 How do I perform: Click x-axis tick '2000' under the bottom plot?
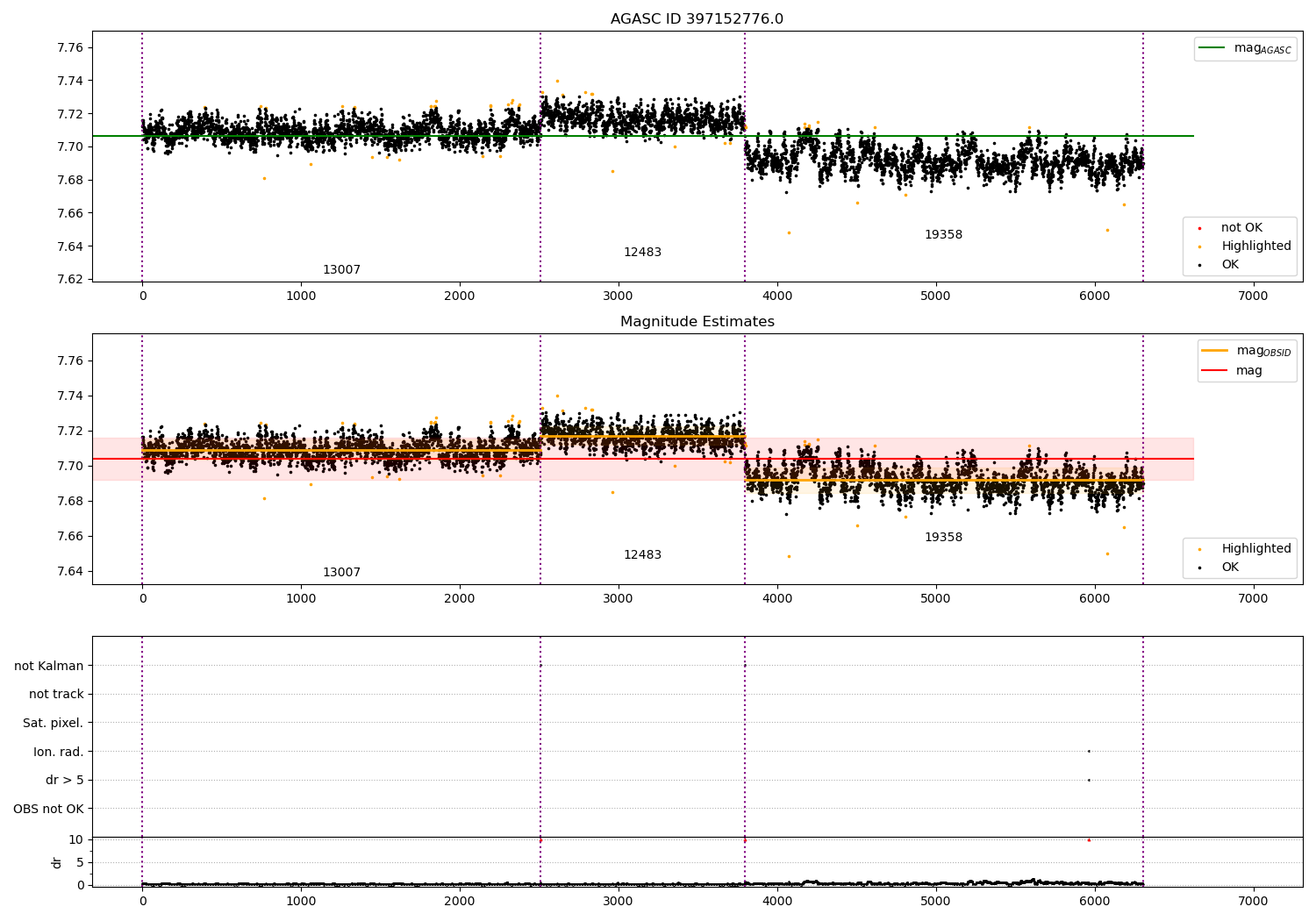tap(460, 902)
